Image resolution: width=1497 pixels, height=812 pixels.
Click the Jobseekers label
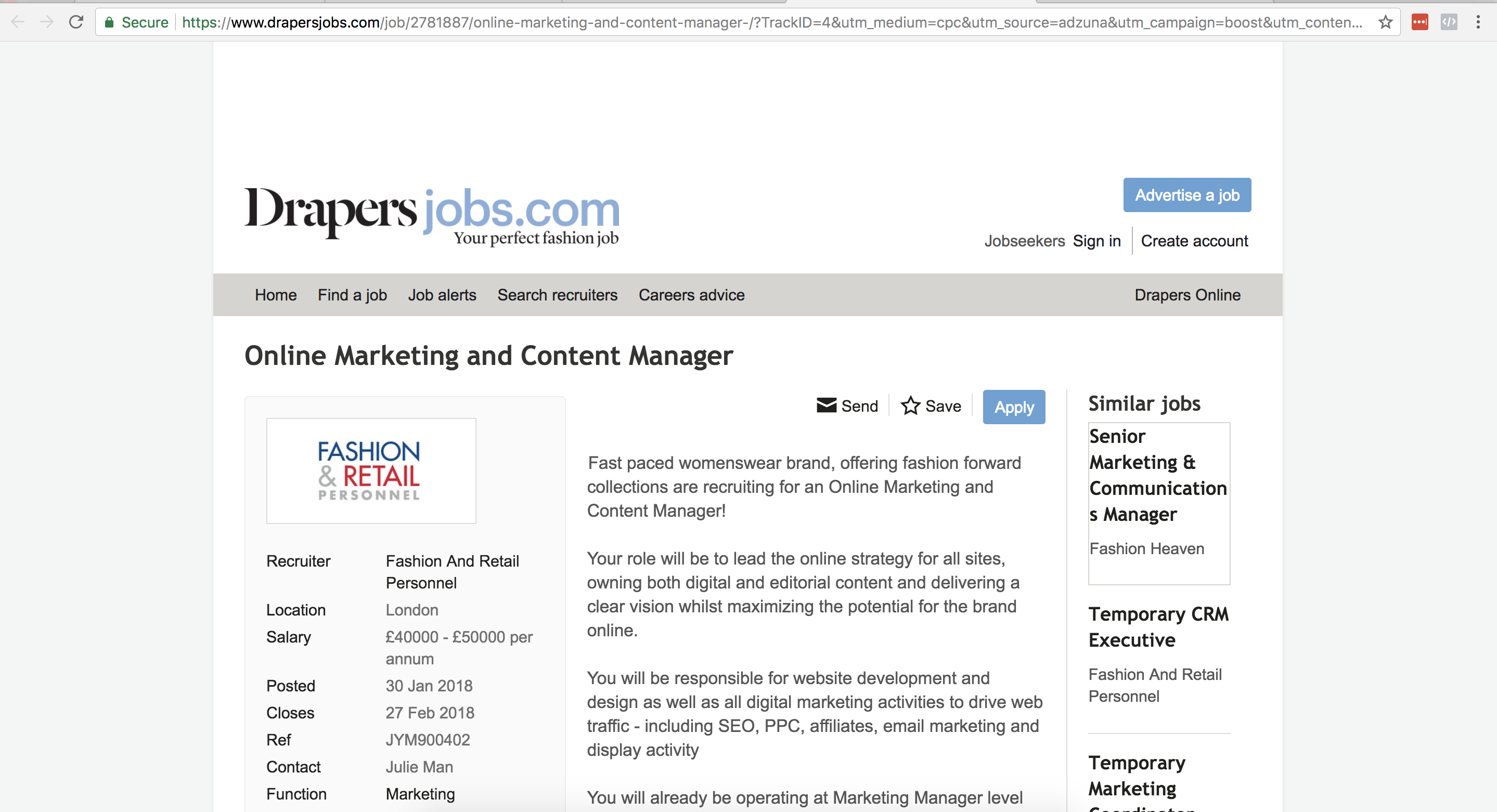(x=1024, y=241)
